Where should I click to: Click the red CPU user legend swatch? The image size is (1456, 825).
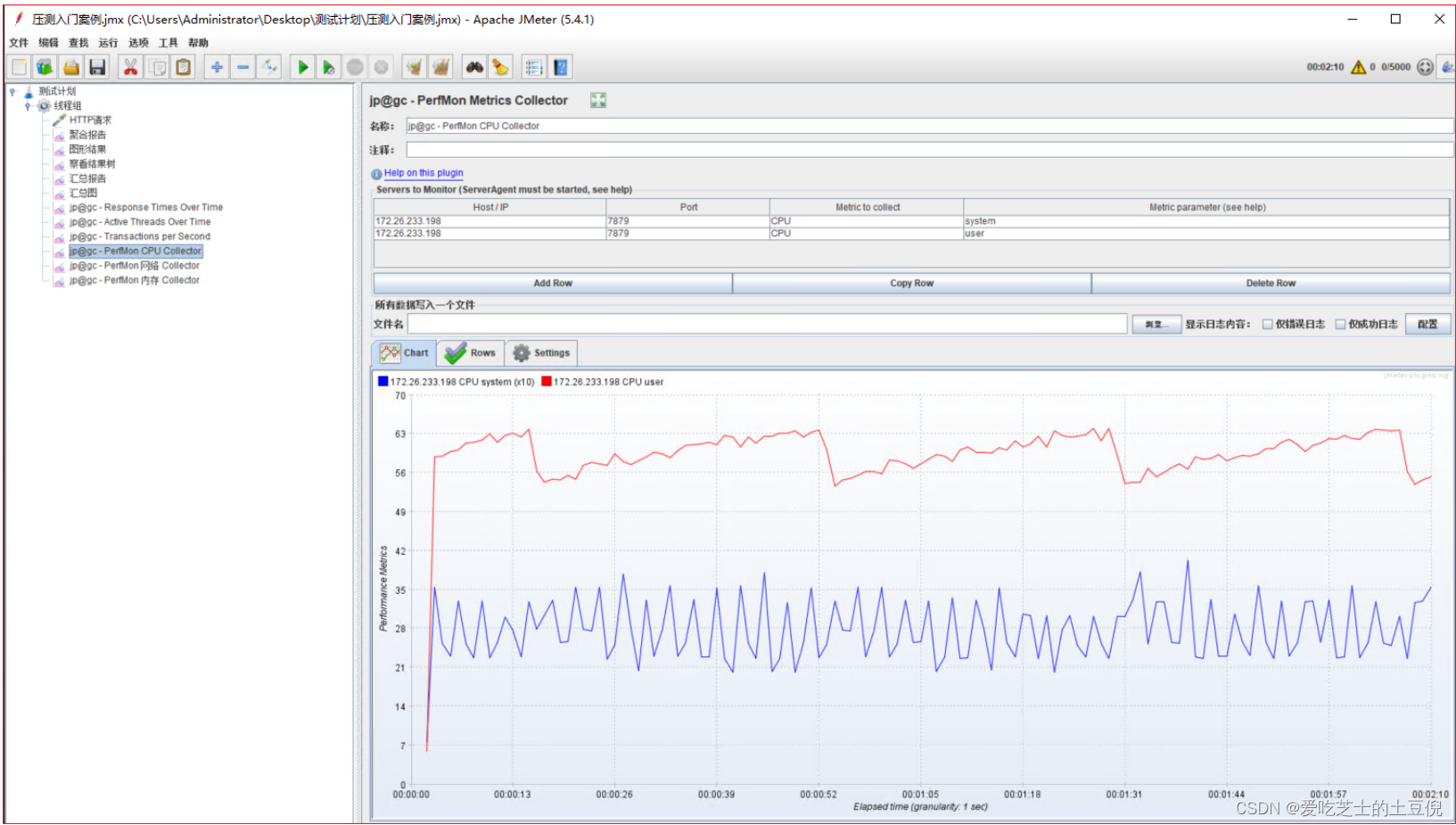[547, 382]
